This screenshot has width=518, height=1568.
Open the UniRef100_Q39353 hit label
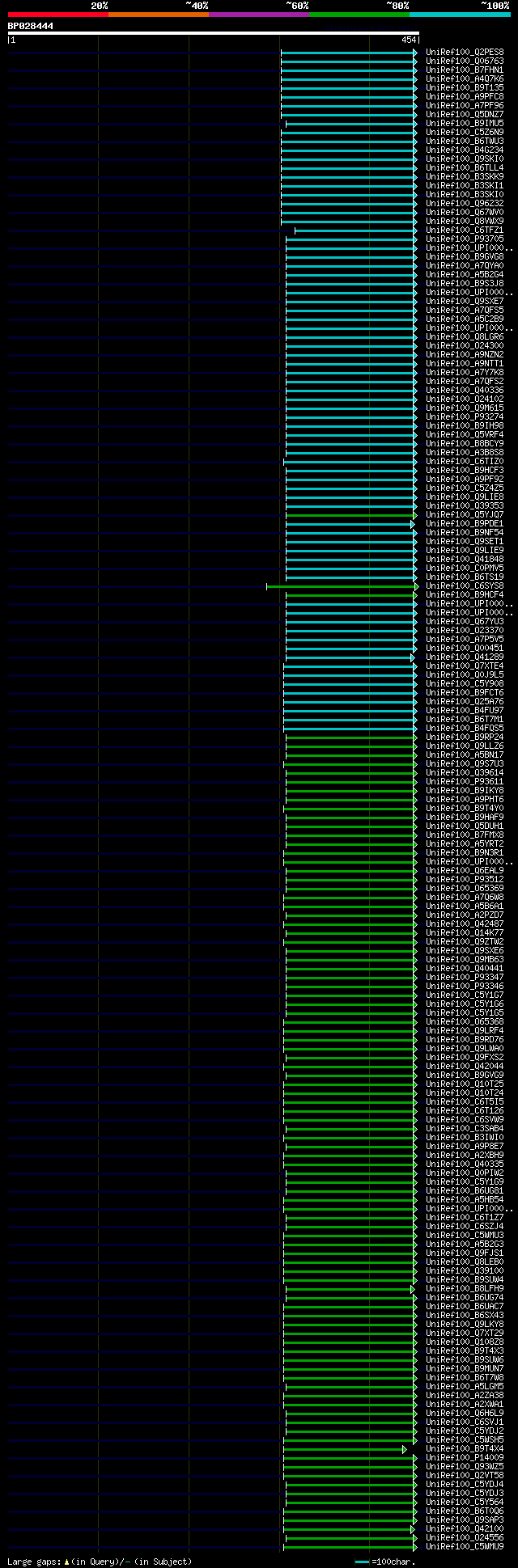point(465,506)
